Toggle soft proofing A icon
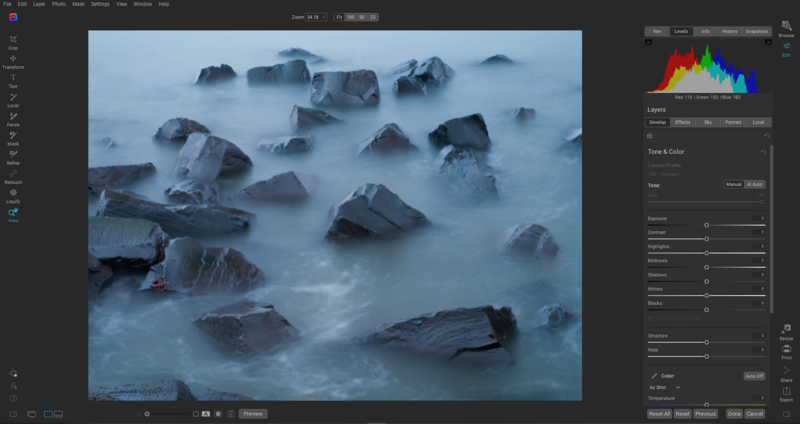The image size is (800, 424). (206, 414)
